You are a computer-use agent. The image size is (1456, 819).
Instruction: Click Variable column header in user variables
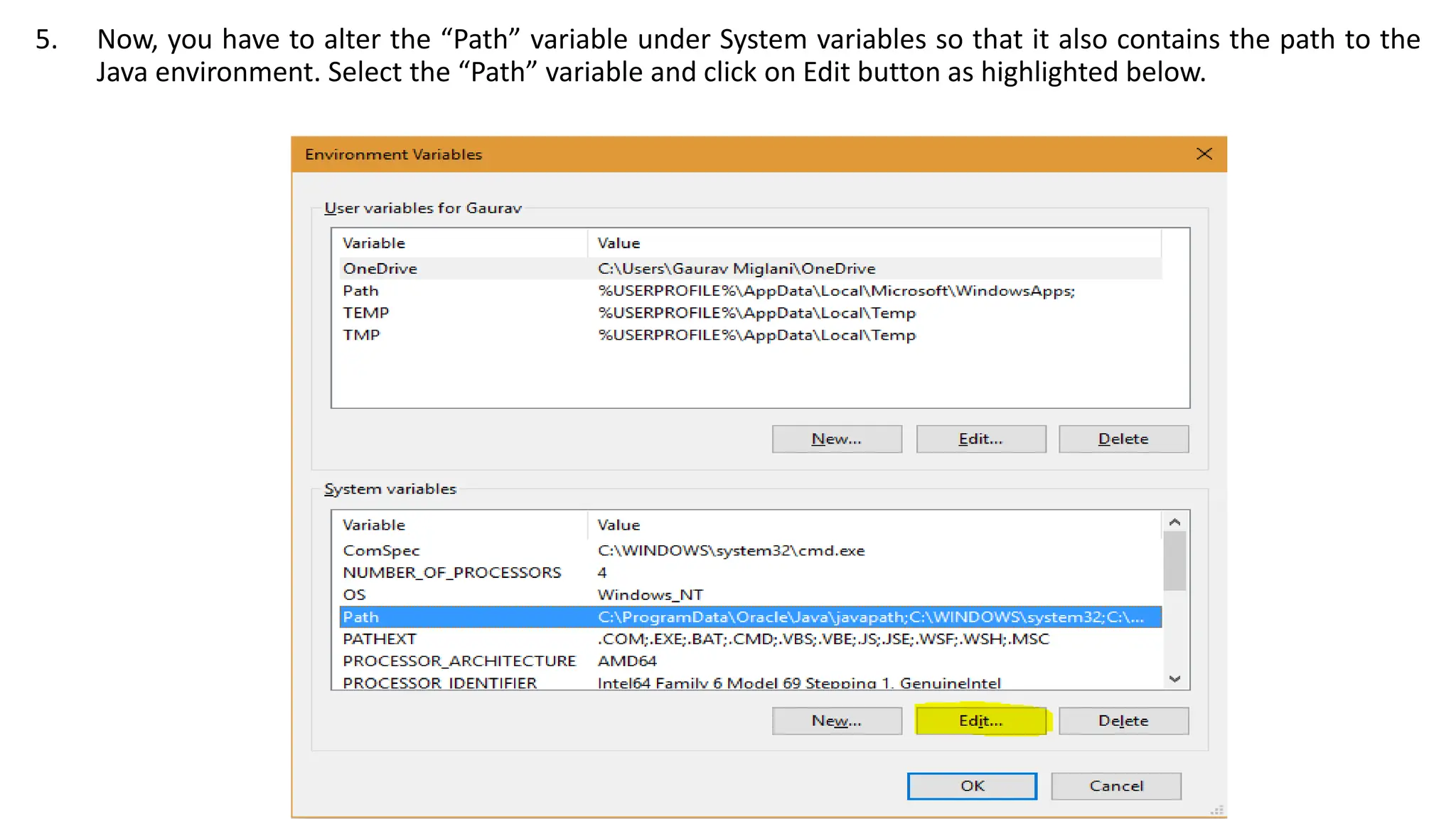460,243
